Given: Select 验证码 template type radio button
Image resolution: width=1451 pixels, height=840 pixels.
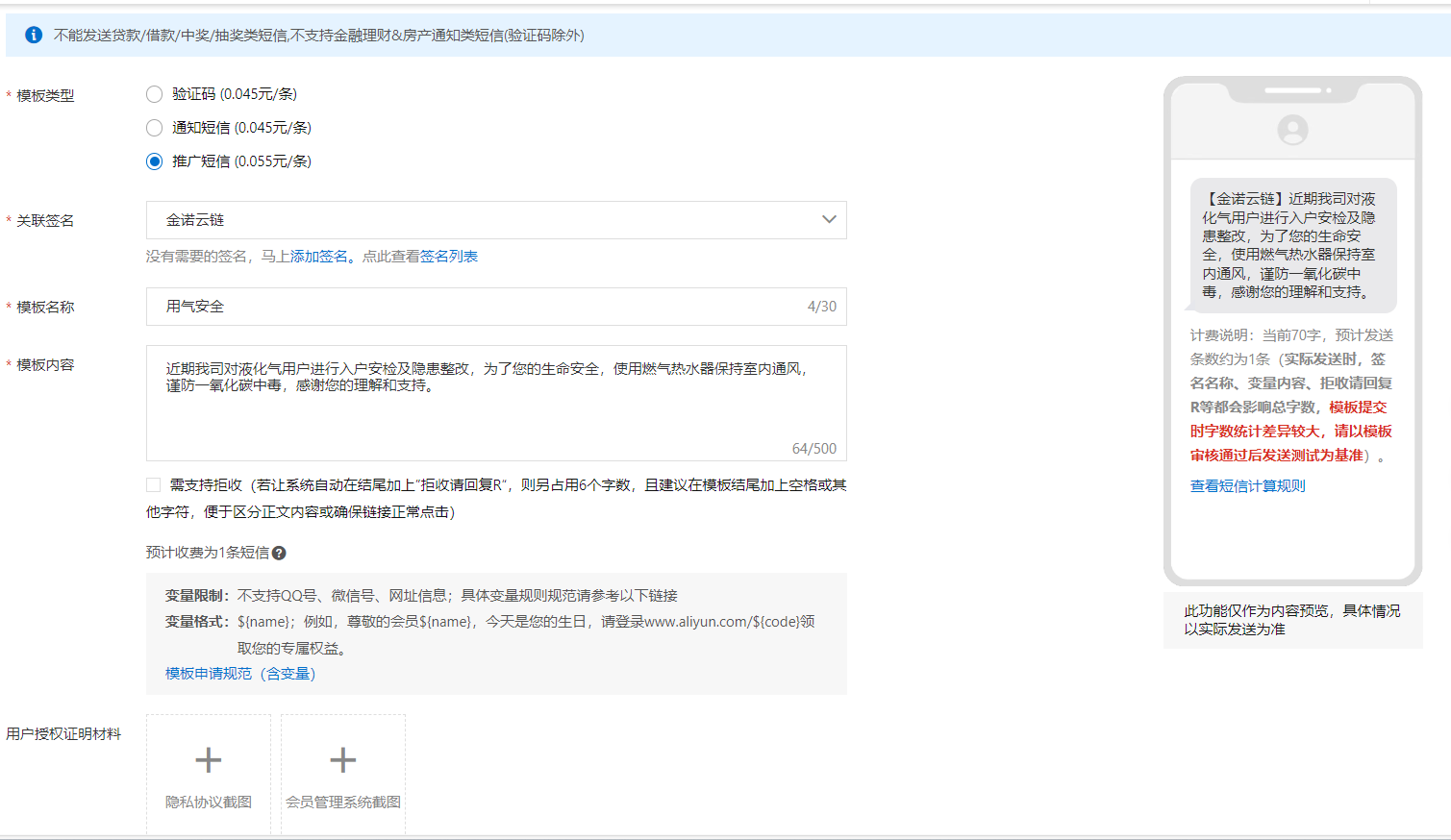Looking at the screenshot, I should tap(154, 94).
